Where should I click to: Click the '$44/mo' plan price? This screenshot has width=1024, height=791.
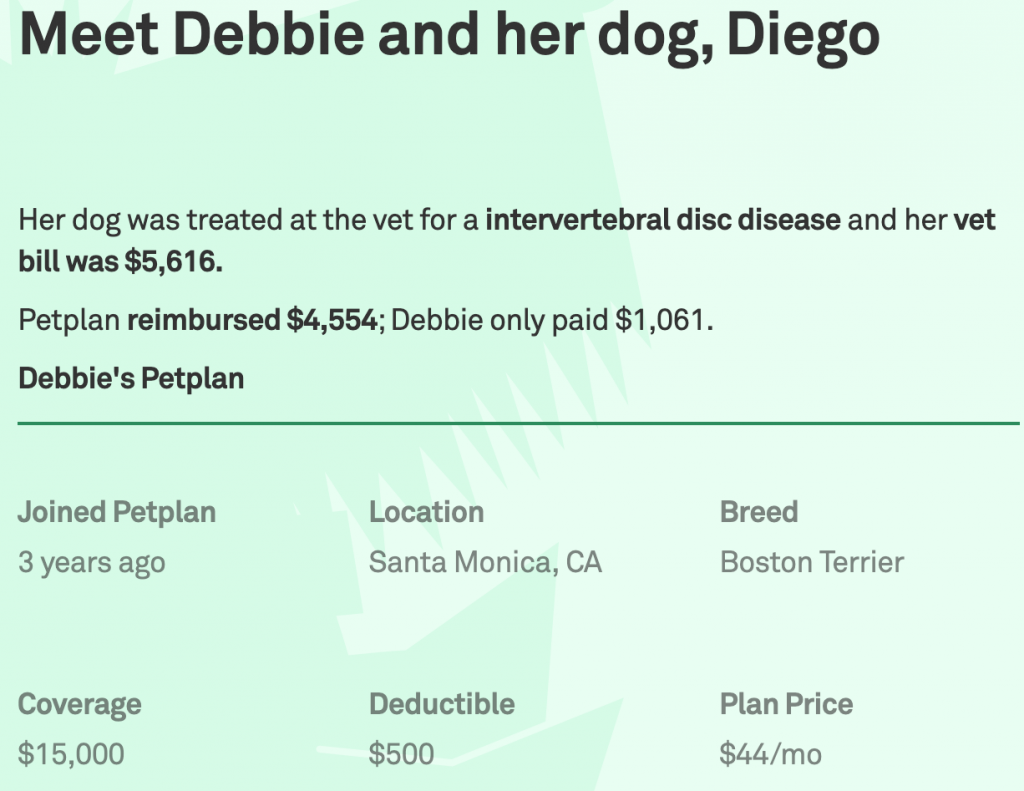pos(771,754)
